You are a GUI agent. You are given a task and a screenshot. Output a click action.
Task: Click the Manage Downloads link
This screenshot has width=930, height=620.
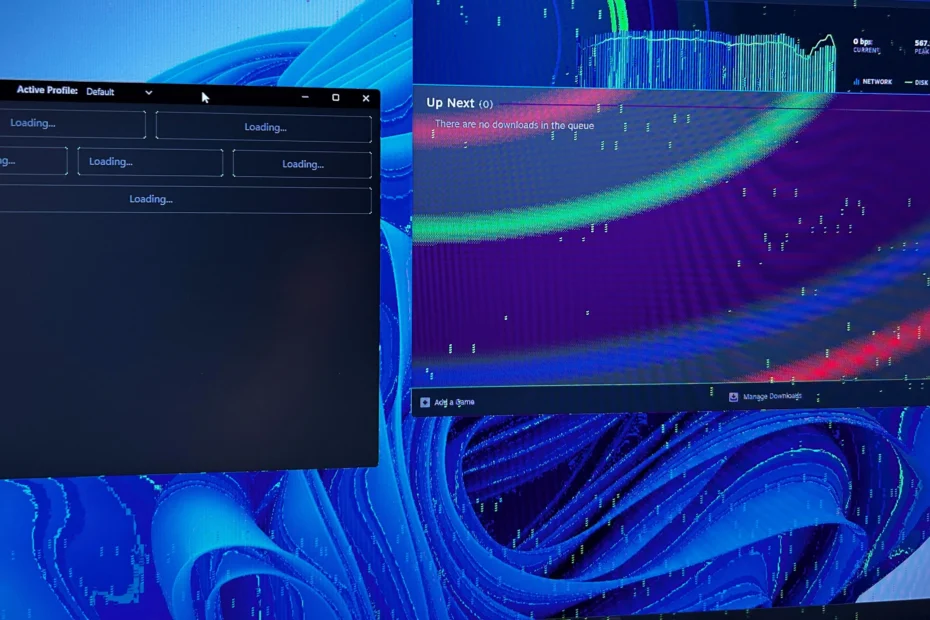[x=772, y=396]
